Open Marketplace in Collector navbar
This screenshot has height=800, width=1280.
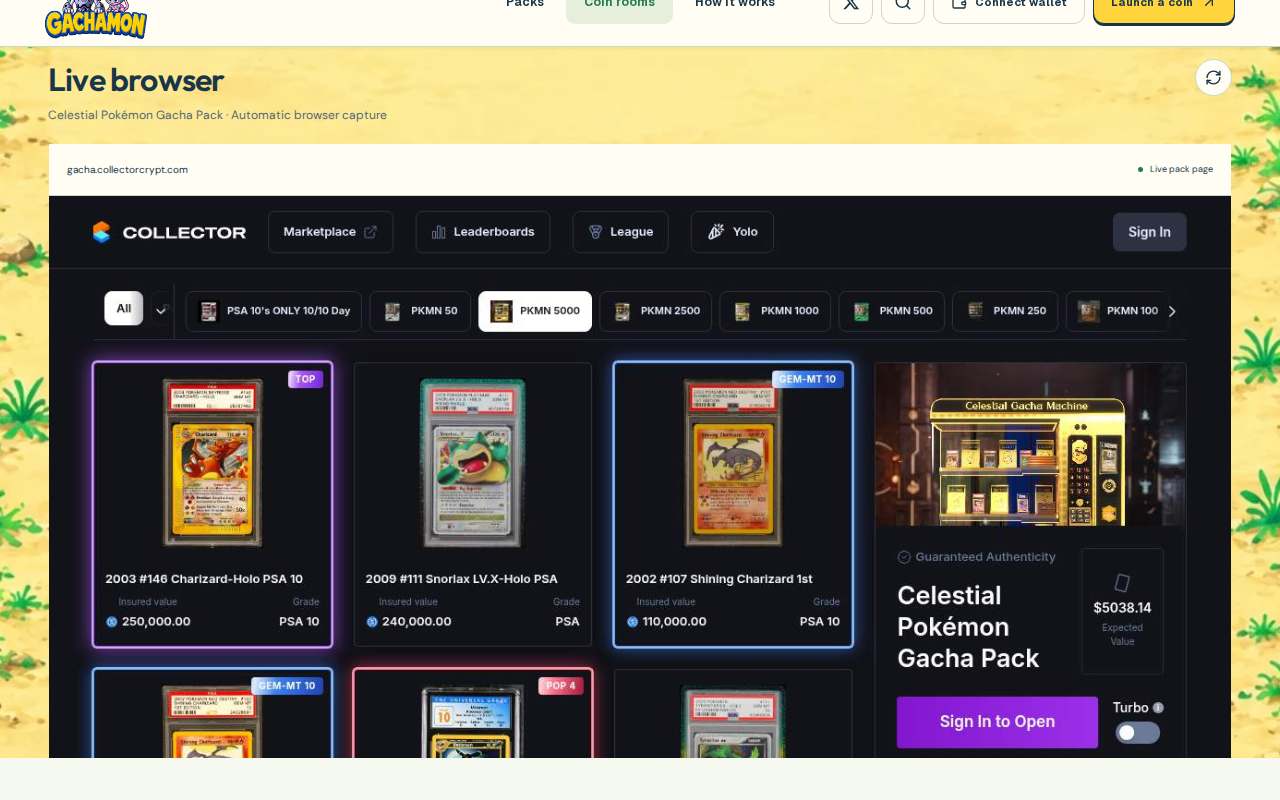330,232
